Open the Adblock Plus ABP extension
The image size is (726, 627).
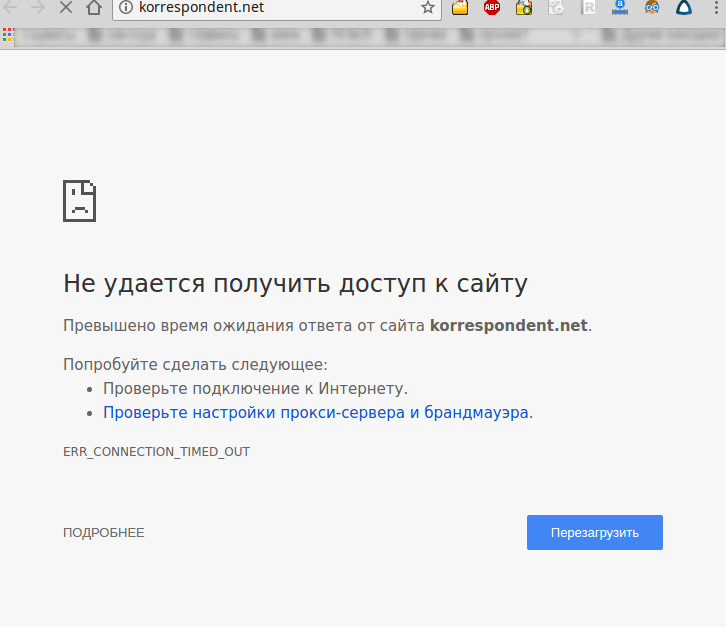coord(492,7)
